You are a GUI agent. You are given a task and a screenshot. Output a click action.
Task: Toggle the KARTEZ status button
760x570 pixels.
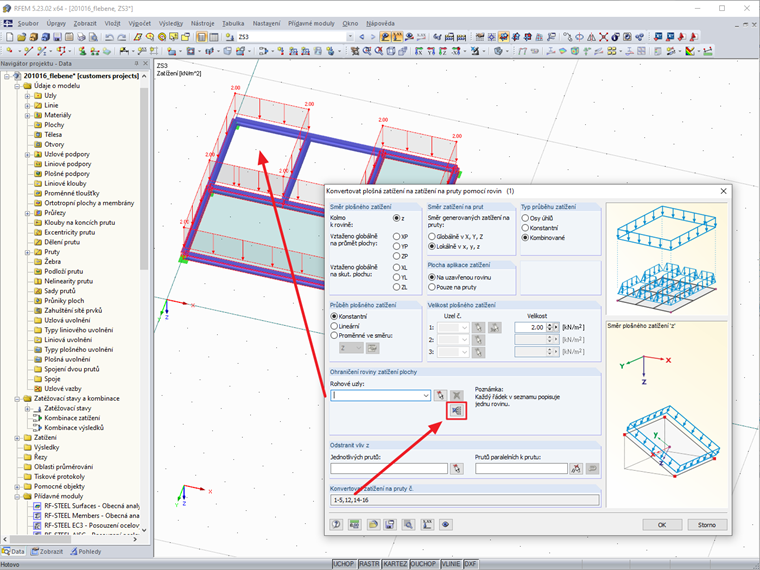pyautogui.click(x=395, y=564)
